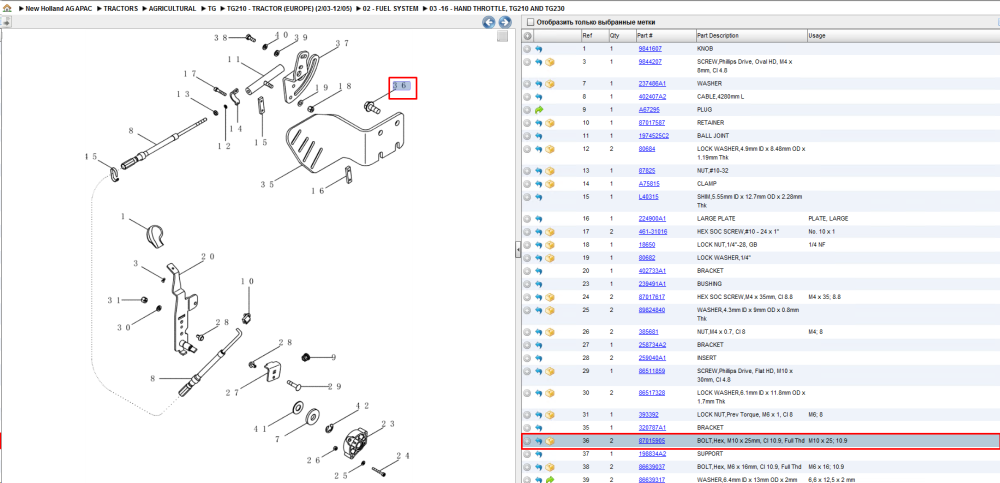Go to the home page icon
The width and height of the screenshot is (1000, 483).
tap(6, 9)
